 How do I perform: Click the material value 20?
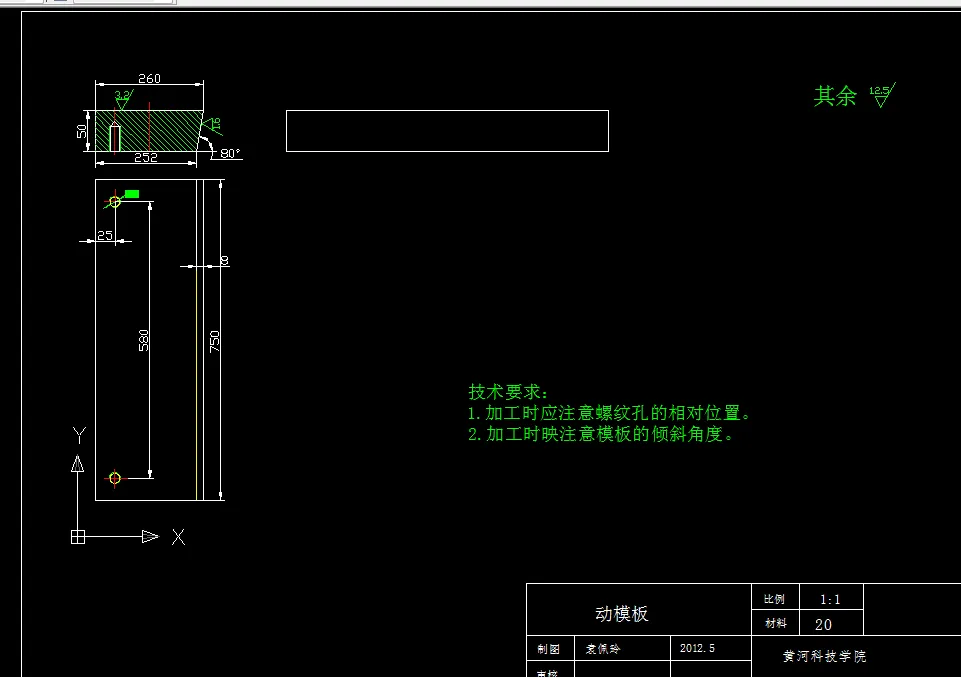[x=823, y=624]
